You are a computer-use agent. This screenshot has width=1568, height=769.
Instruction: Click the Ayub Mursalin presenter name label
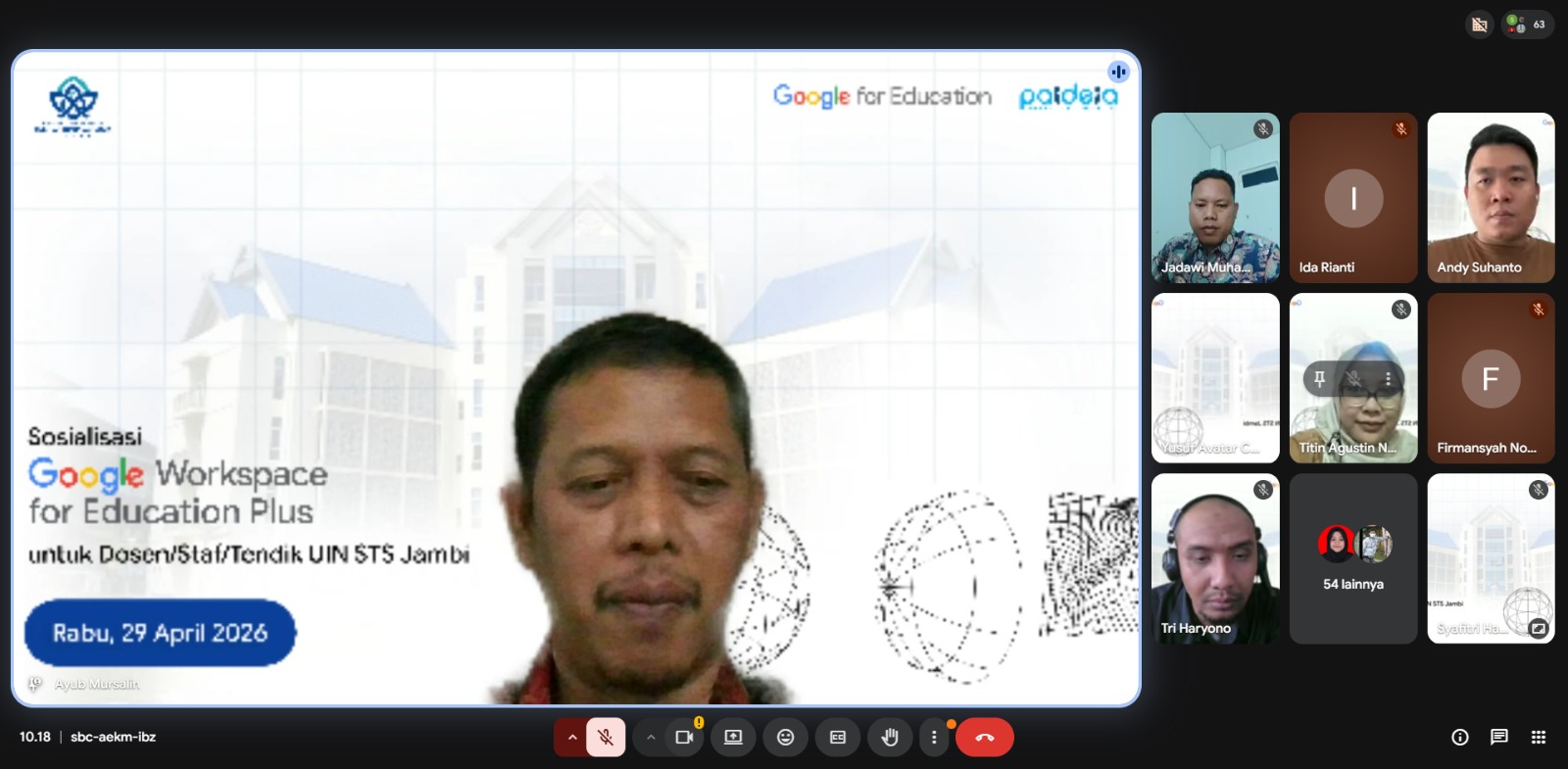pos(96,684)
